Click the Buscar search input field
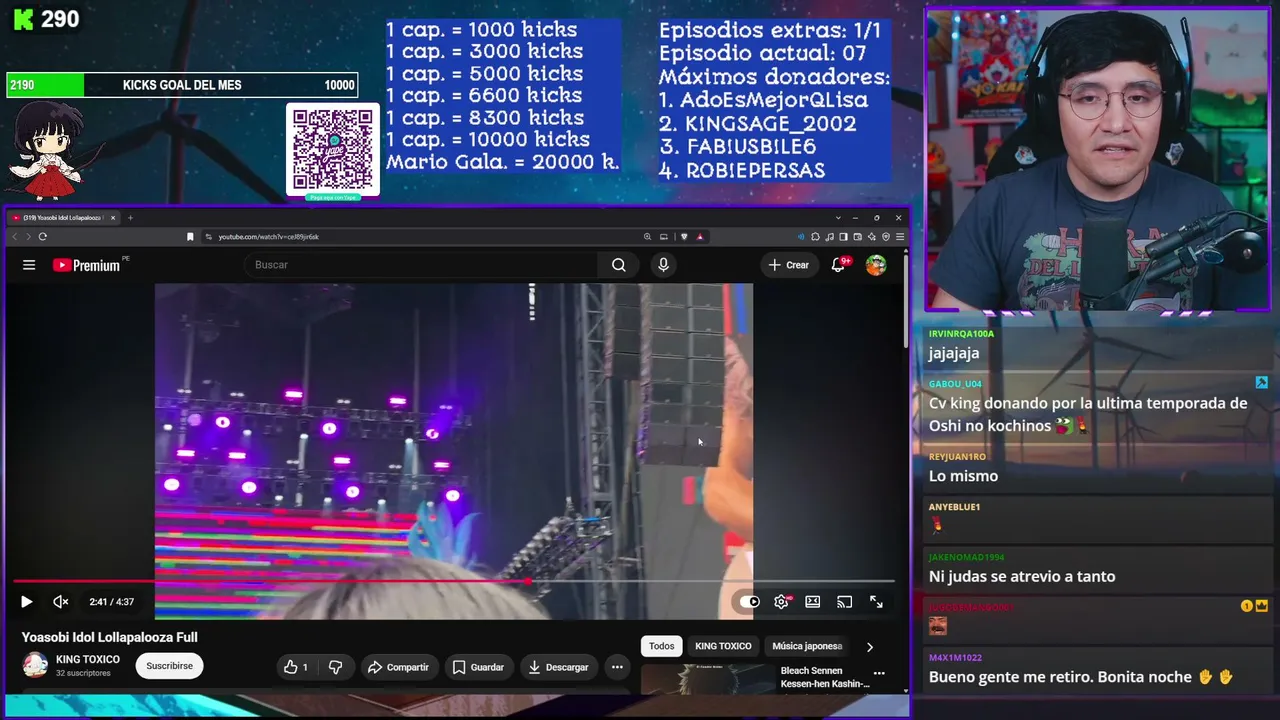Viewport: 1280px width, 720px height. 420,265
